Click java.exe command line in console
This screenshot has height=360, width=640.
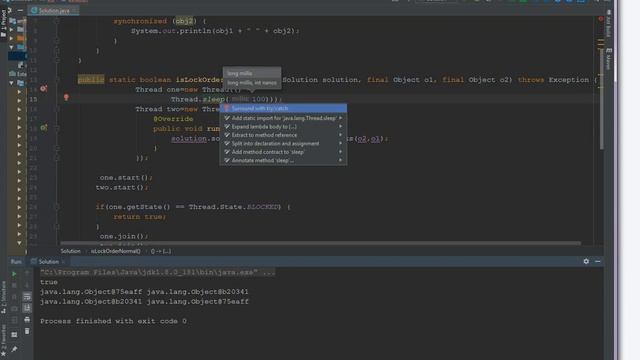click(x=158, y=272)
